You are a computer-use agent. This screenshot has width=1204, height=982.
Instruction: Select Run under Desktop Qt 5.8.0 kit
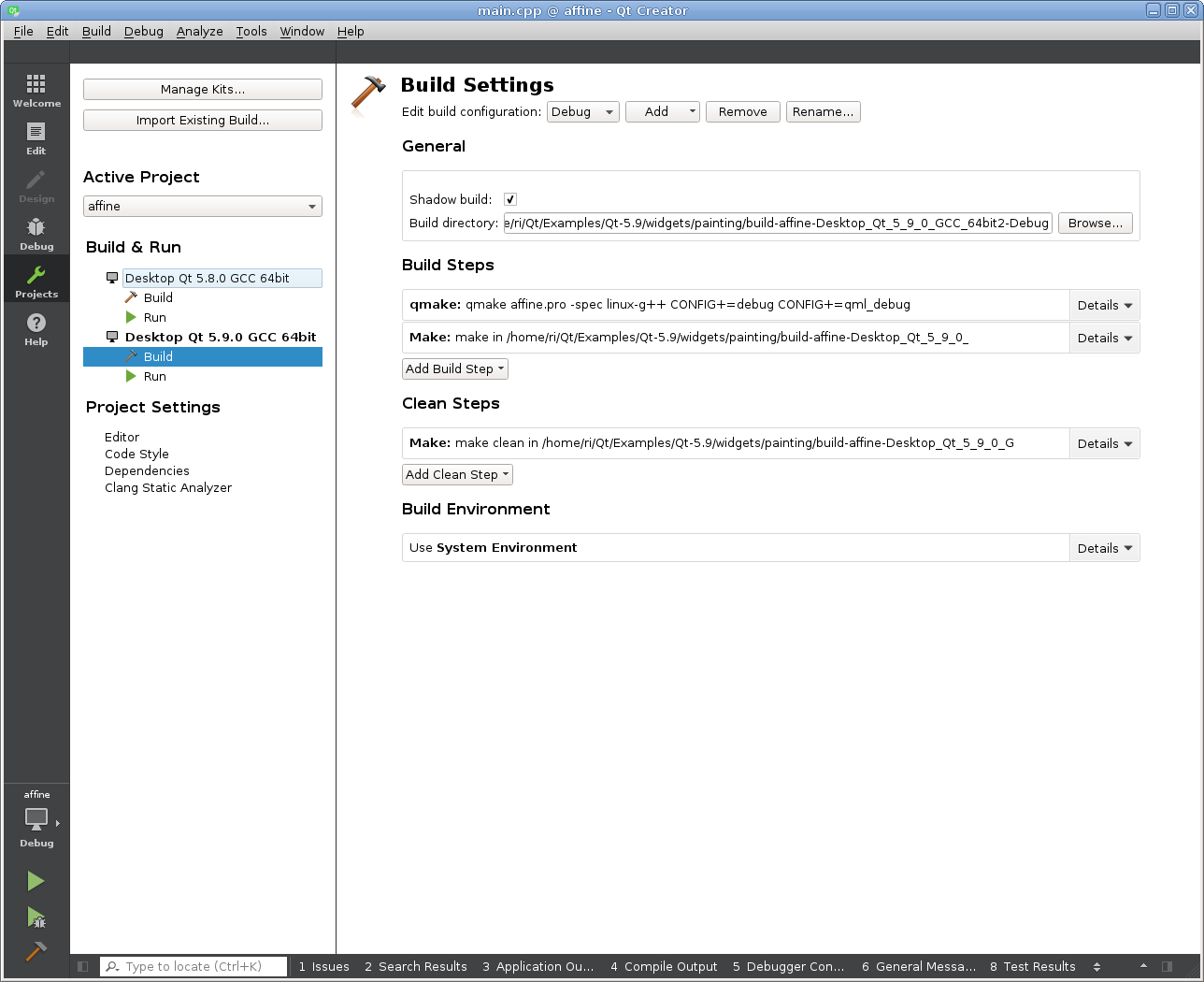click(155, 317)
